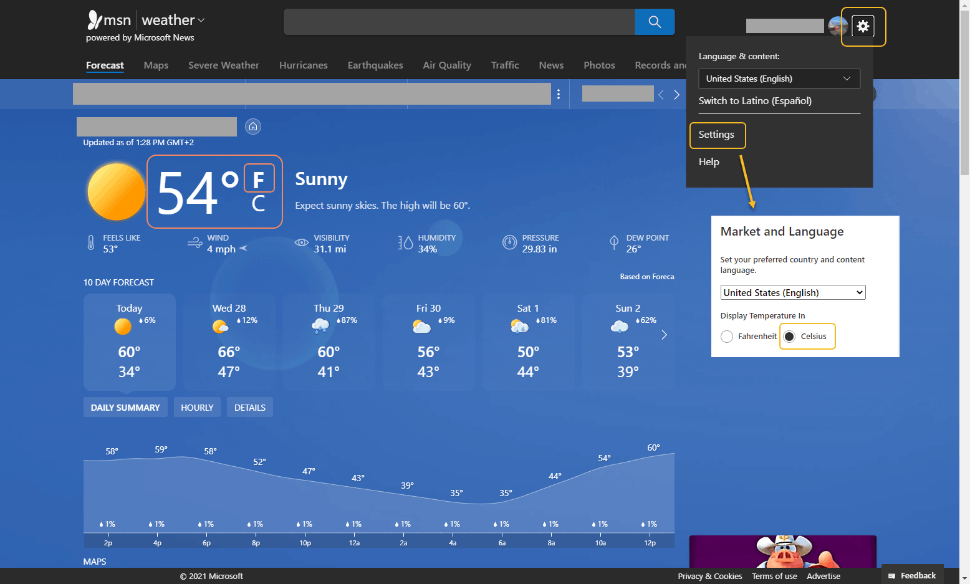Image resolution: width=970 pixels, height=584 pixels.
Task: Open the Forecast tab
Action: pyautogui.click(x=105, y=65)
